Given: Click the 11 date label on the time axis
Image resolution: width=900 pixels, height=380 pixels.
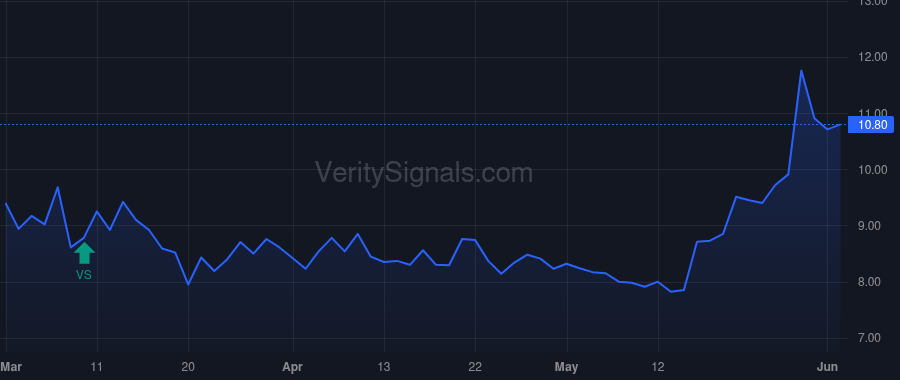Looking at the screenshot, I should point(97,367).
